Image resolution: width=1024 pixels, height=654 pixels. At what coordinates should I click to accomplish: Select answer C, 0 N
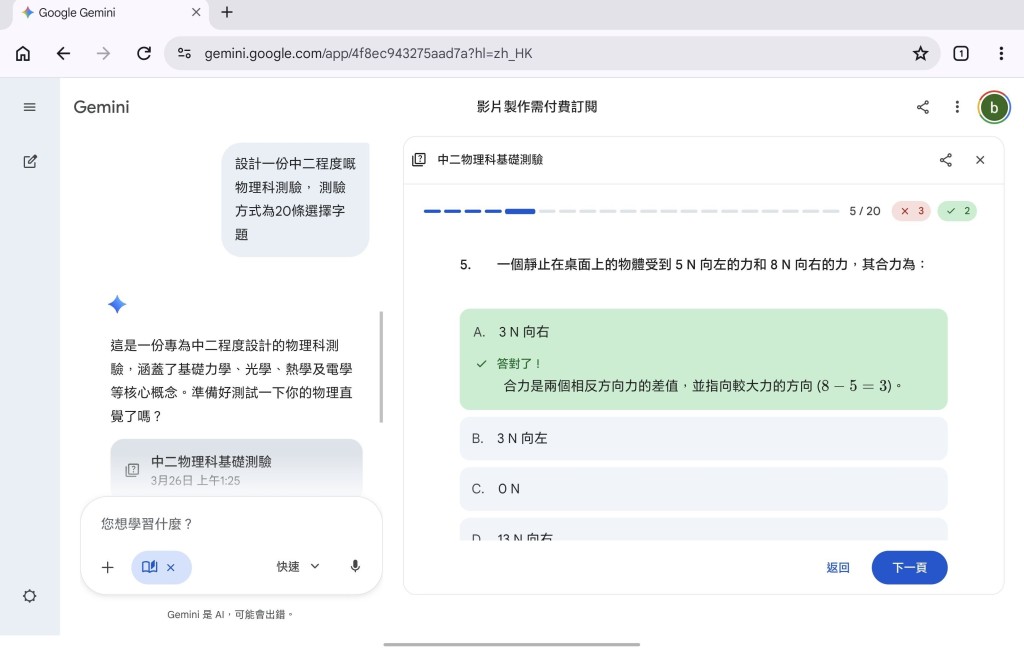pyautogui.click(x=703, y=489)
